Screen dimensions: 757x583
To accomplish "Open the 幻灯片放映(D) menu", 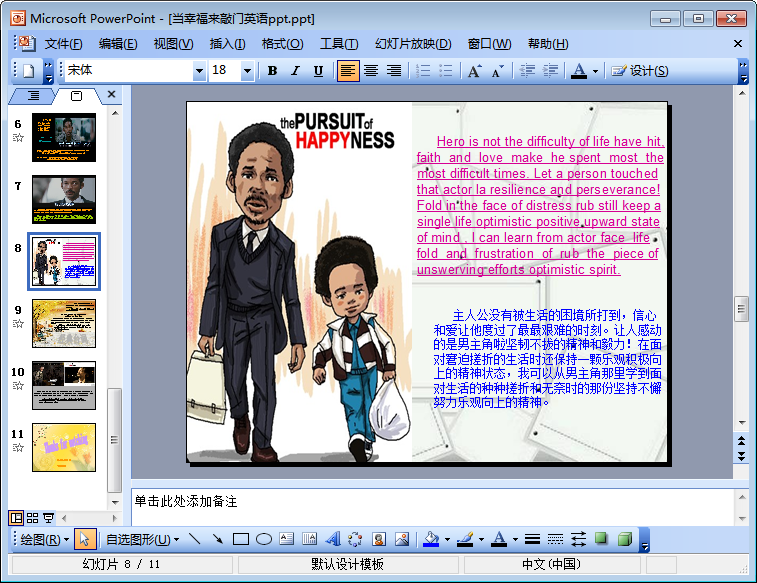I will click(x=413, y=44).
